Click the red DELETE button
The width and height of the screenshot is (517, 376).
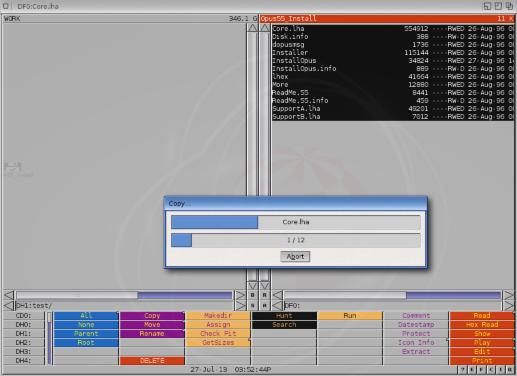click(152, 361)
